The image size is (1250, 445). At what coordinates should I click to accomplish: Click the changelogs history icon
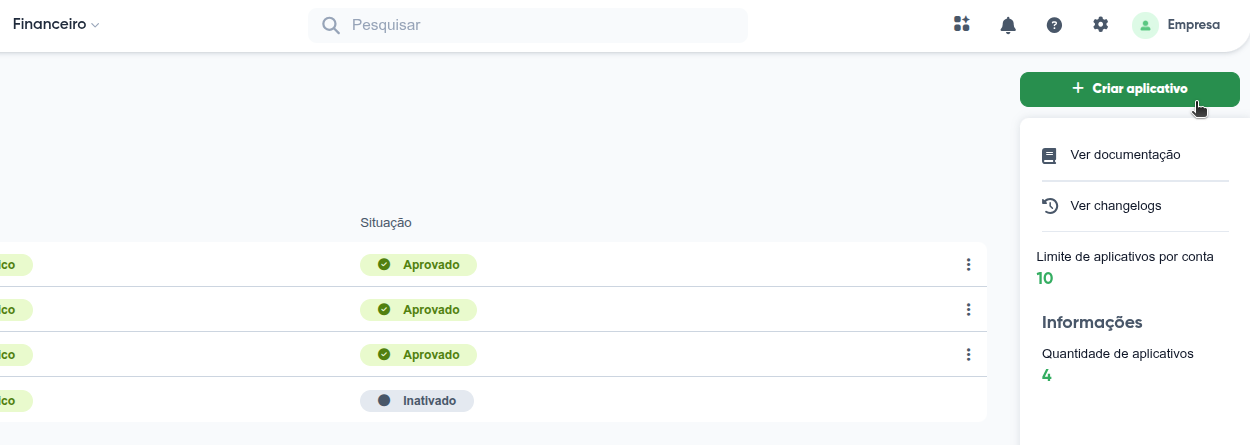point(1049,206)
